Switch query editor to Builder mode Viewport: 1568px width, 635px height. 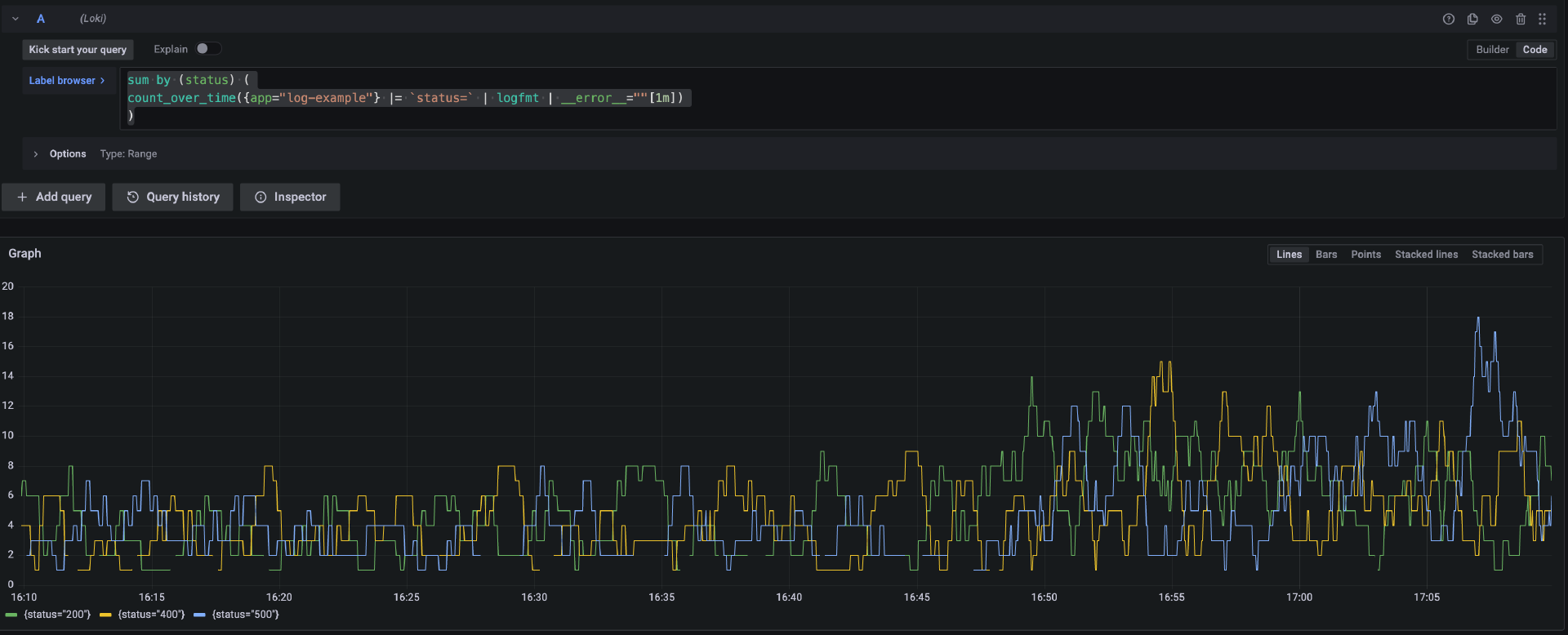tap(1492, 50)
